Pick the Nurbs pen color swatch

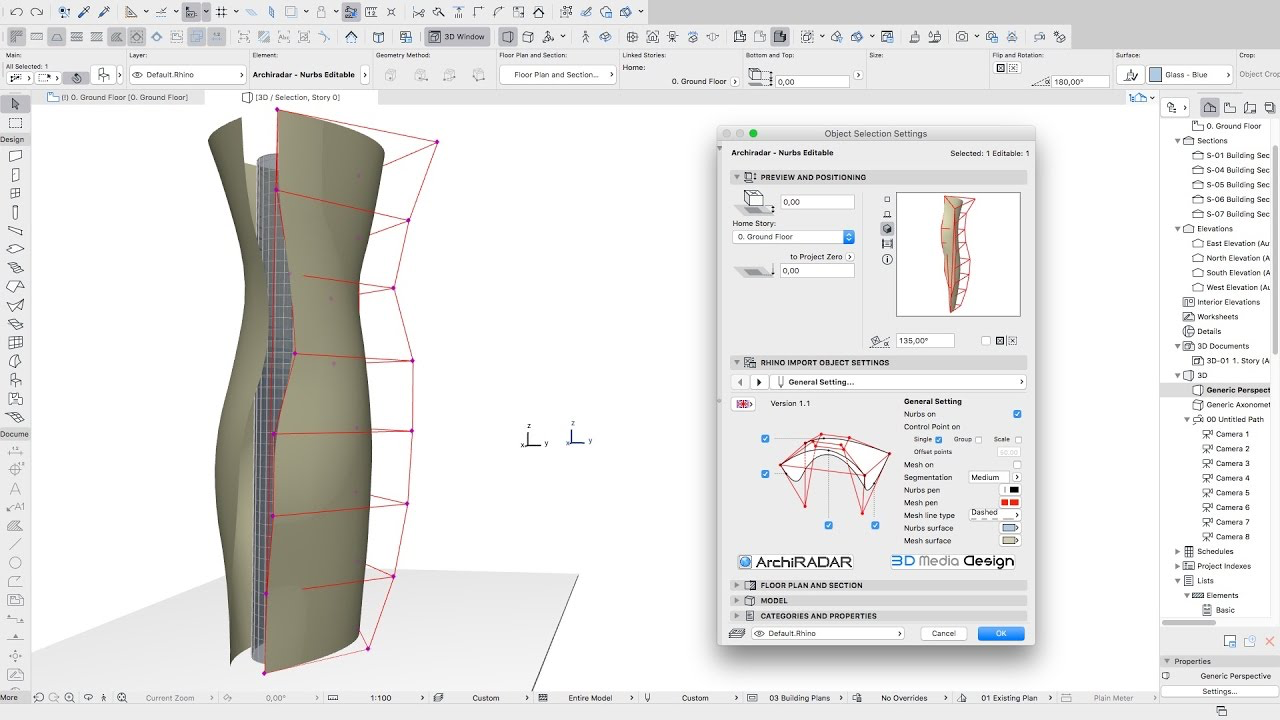(1010, 490)
